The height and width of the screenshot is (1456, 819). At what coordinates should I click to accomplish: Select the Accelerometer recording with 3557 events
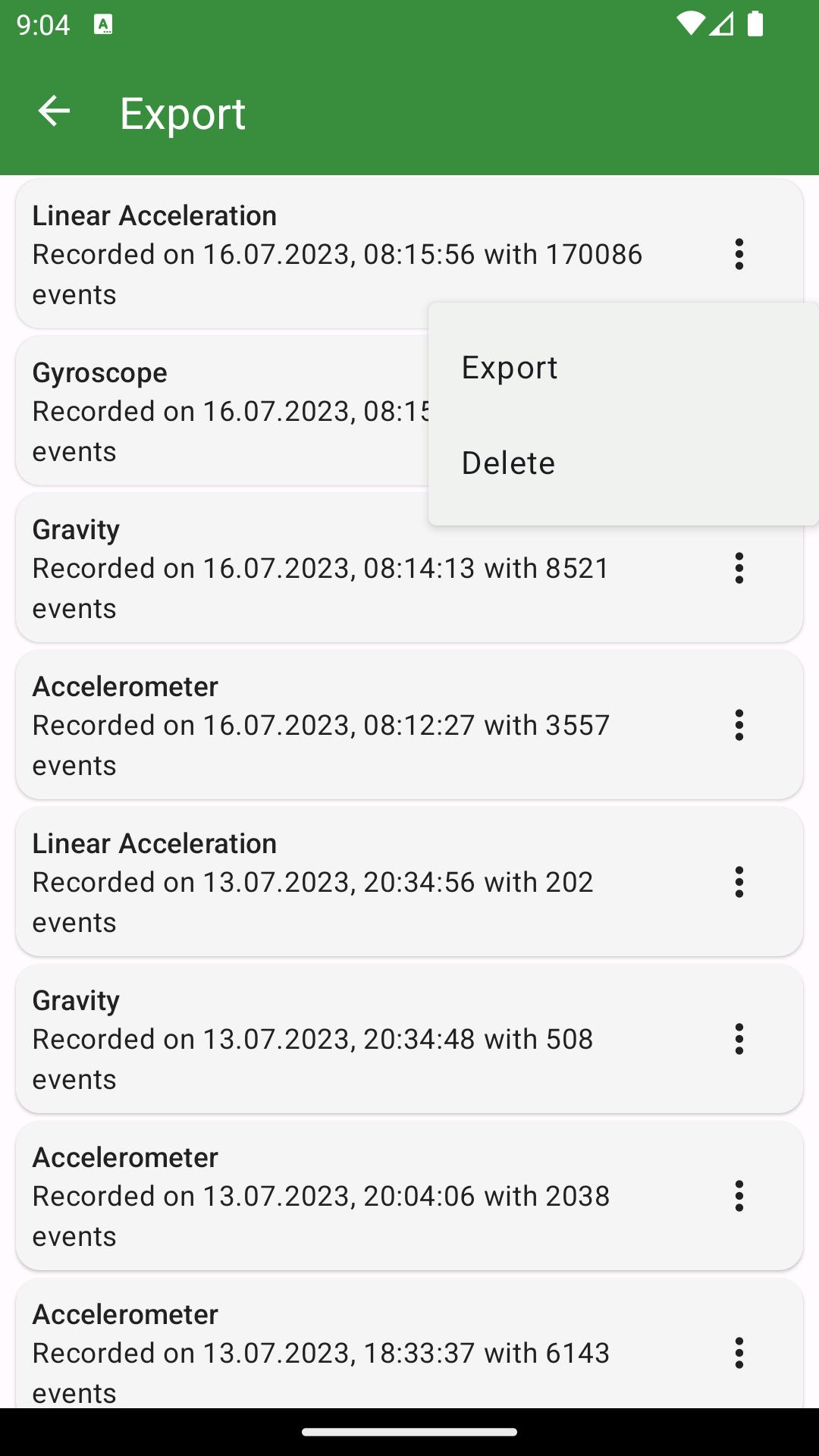pos(409,725)
